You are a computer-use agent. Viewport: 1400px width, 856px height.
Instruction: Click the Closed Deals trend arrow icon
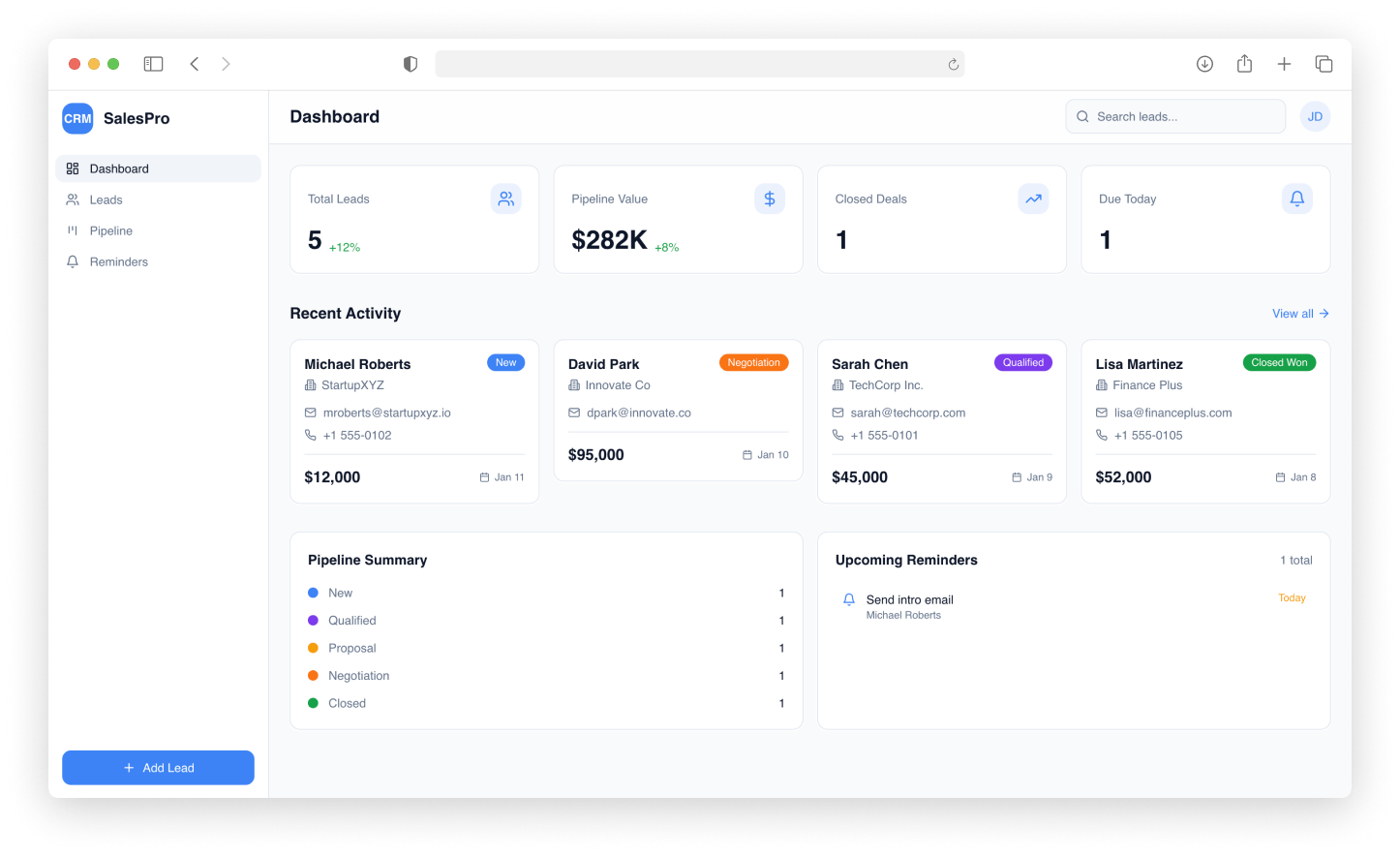(1033, 199)
